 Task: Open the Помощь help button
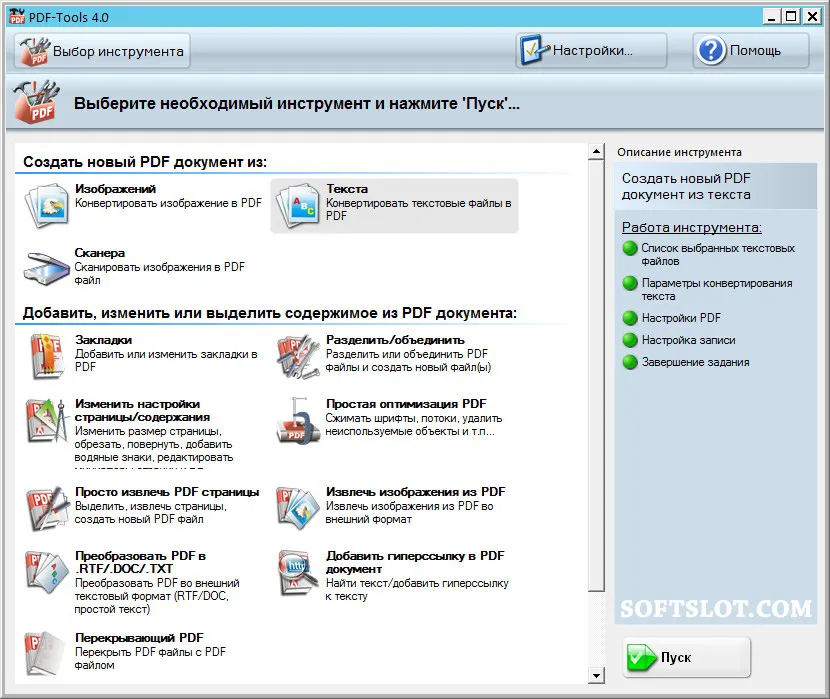751,51
